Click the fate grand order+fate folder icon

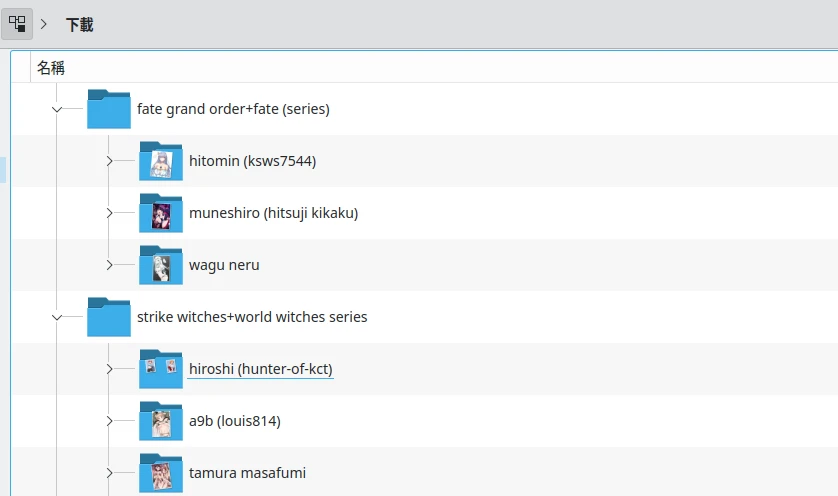(109, 109)
